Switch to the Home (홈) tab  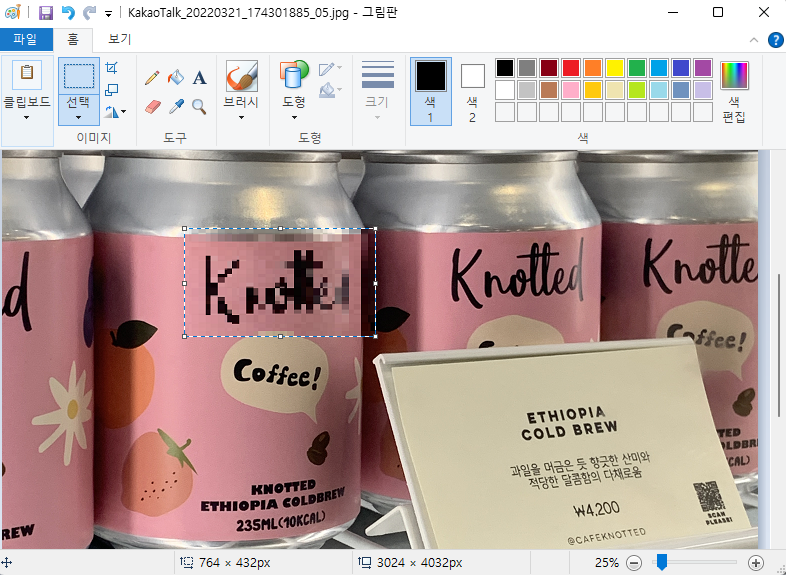coord(73,40)
